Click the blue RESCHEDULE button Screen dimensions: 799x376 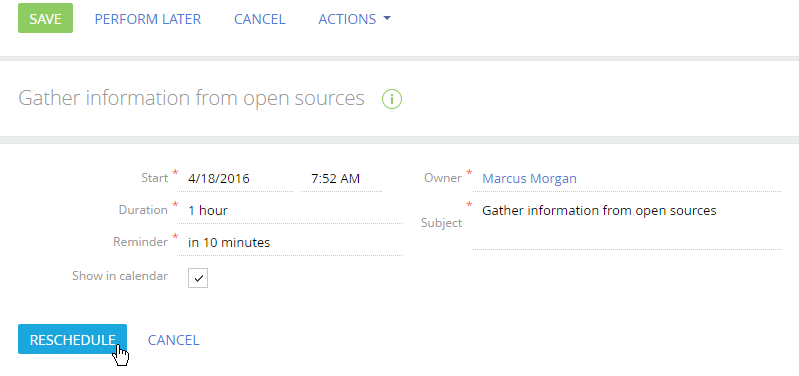point(72,339)
